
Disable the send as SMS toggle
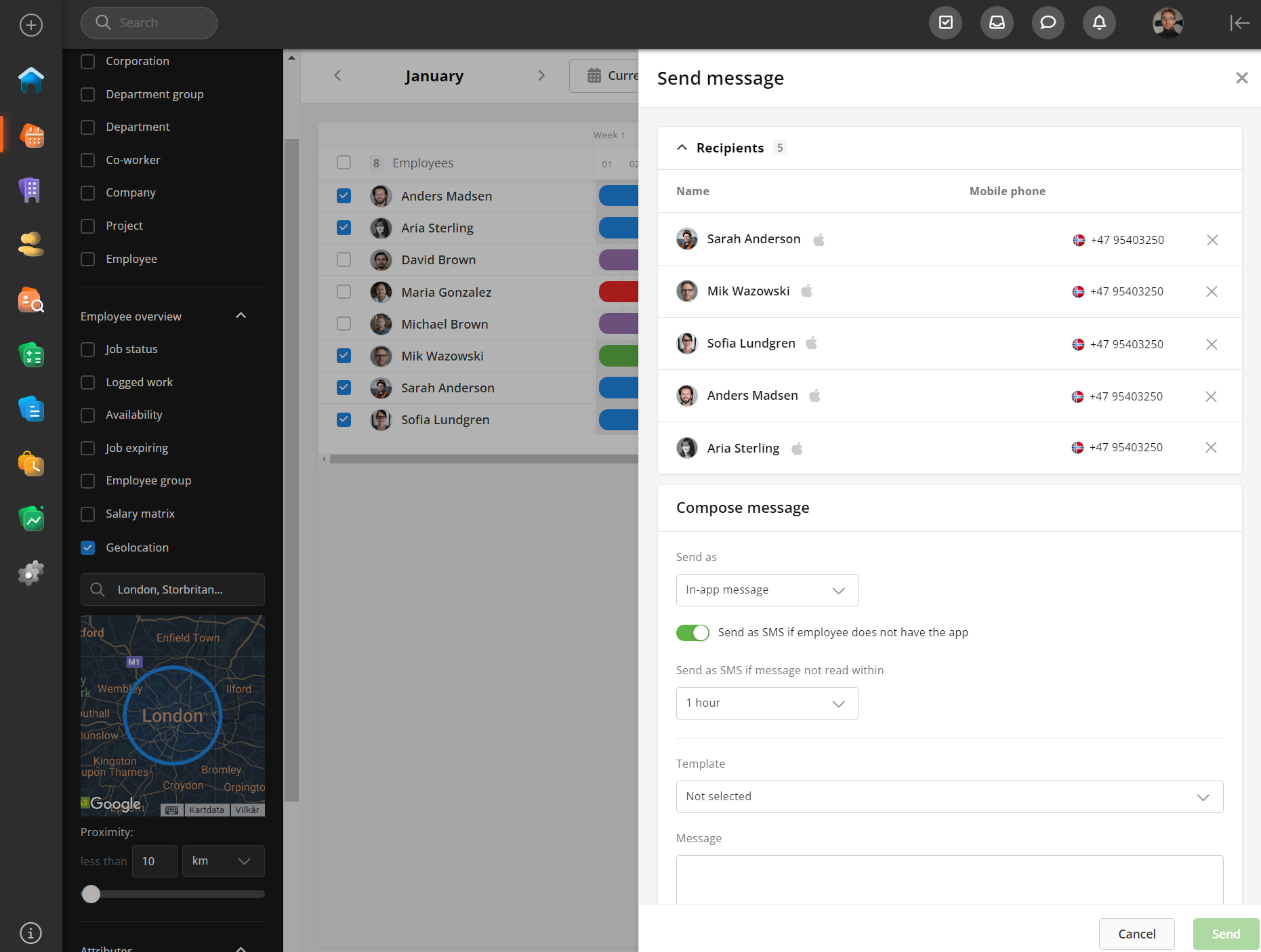click(692, 632)
